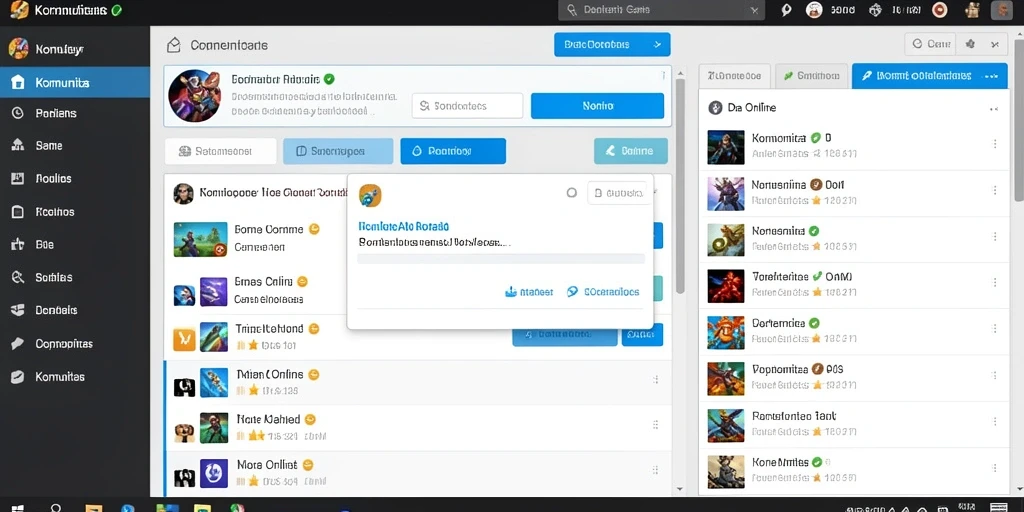Open three-dot menu for Nonusnina Ooif entry
This screenshot has width=1024, height=512.
point(995,190)
